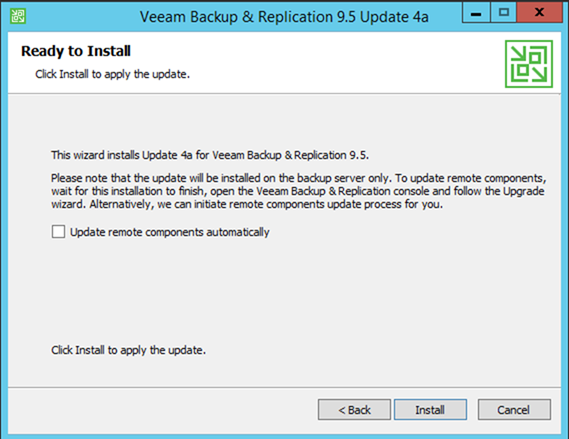Viewport: 569px width, 439px height.
Task: Enable the Update remote components automatically checkbox
Action: (x=58, y=231)
